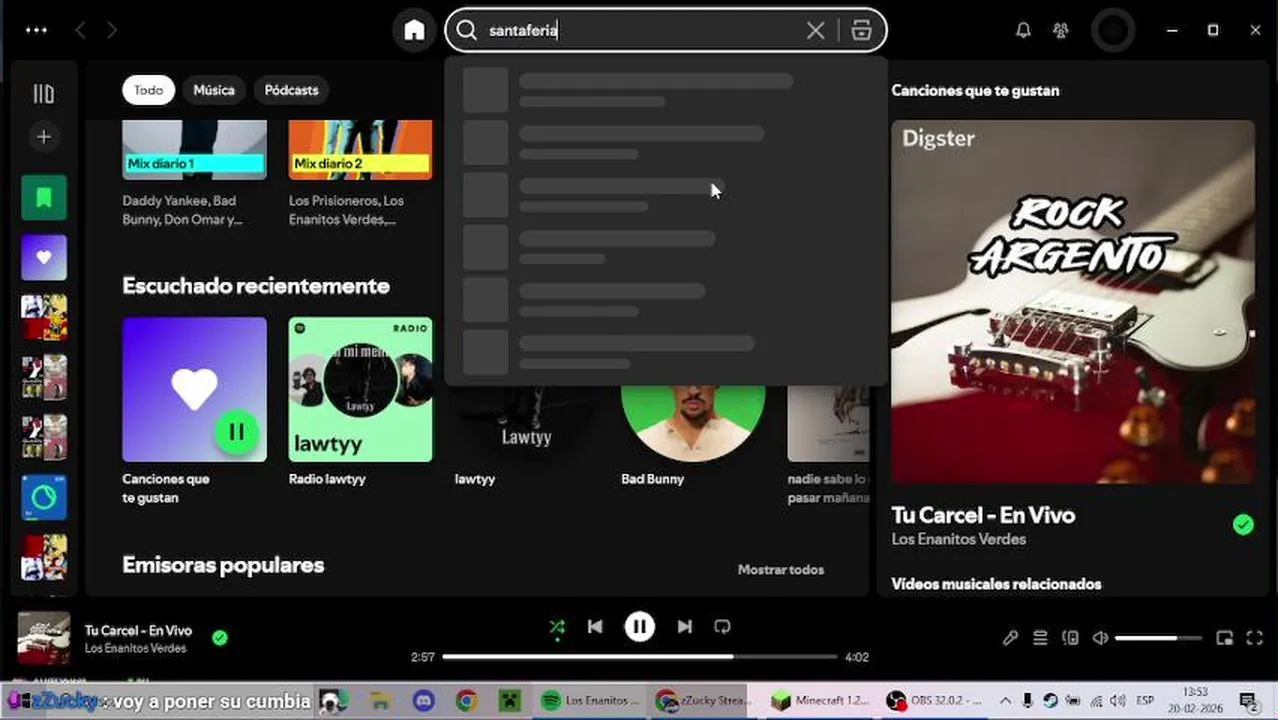Open Windows notification center icon
The height and width of the screenshot is (720, 1278).
(1248, 701)
